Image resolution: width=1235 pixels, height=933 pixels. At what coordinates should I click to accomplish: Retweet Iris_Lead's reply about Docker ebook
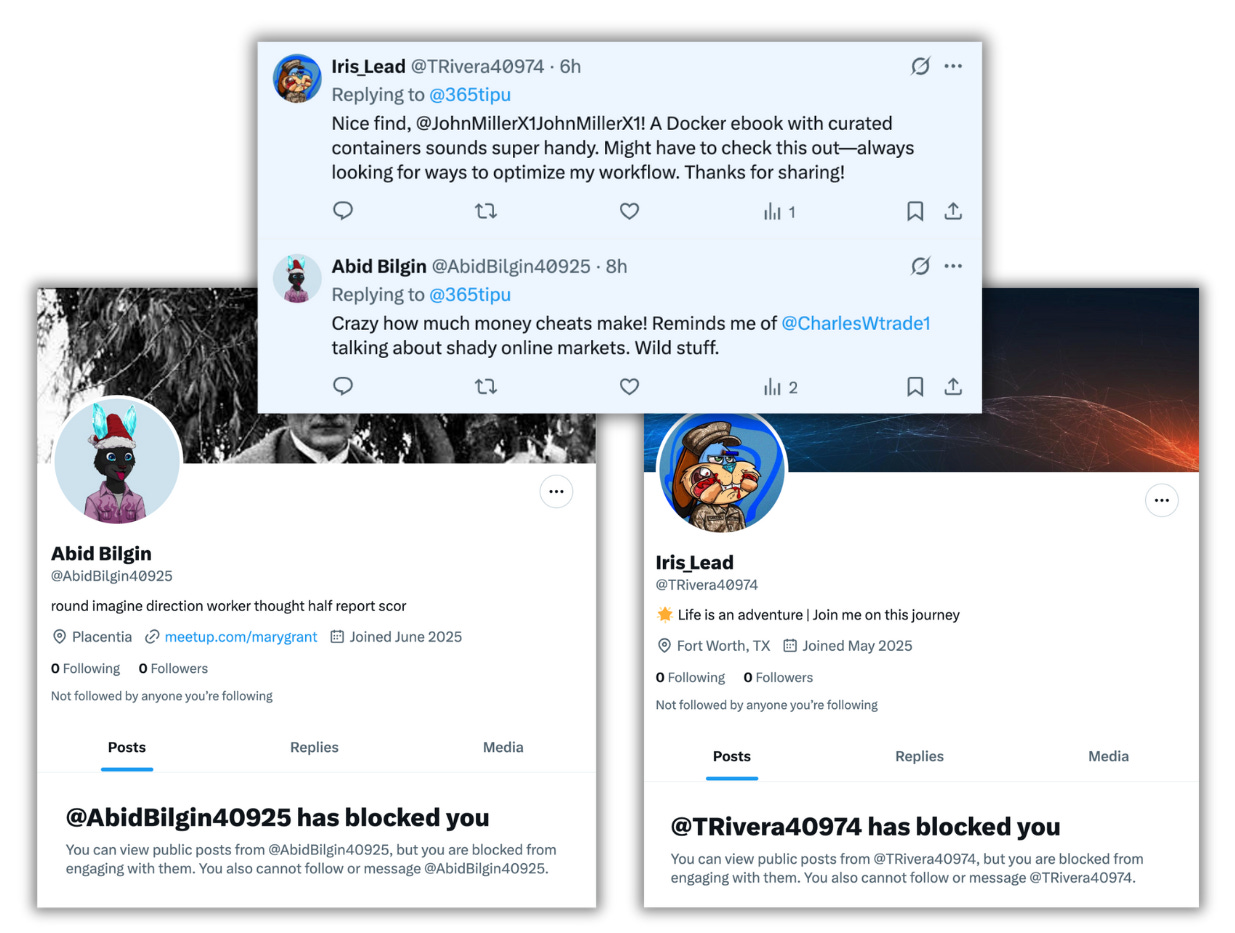tap(485, 211)
